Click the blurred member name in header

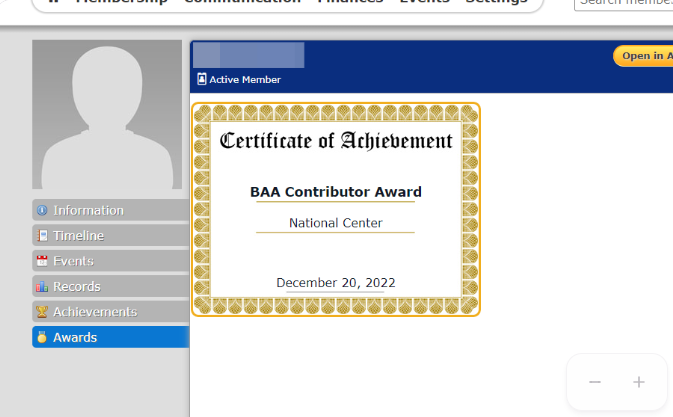[x=249, y=55]
